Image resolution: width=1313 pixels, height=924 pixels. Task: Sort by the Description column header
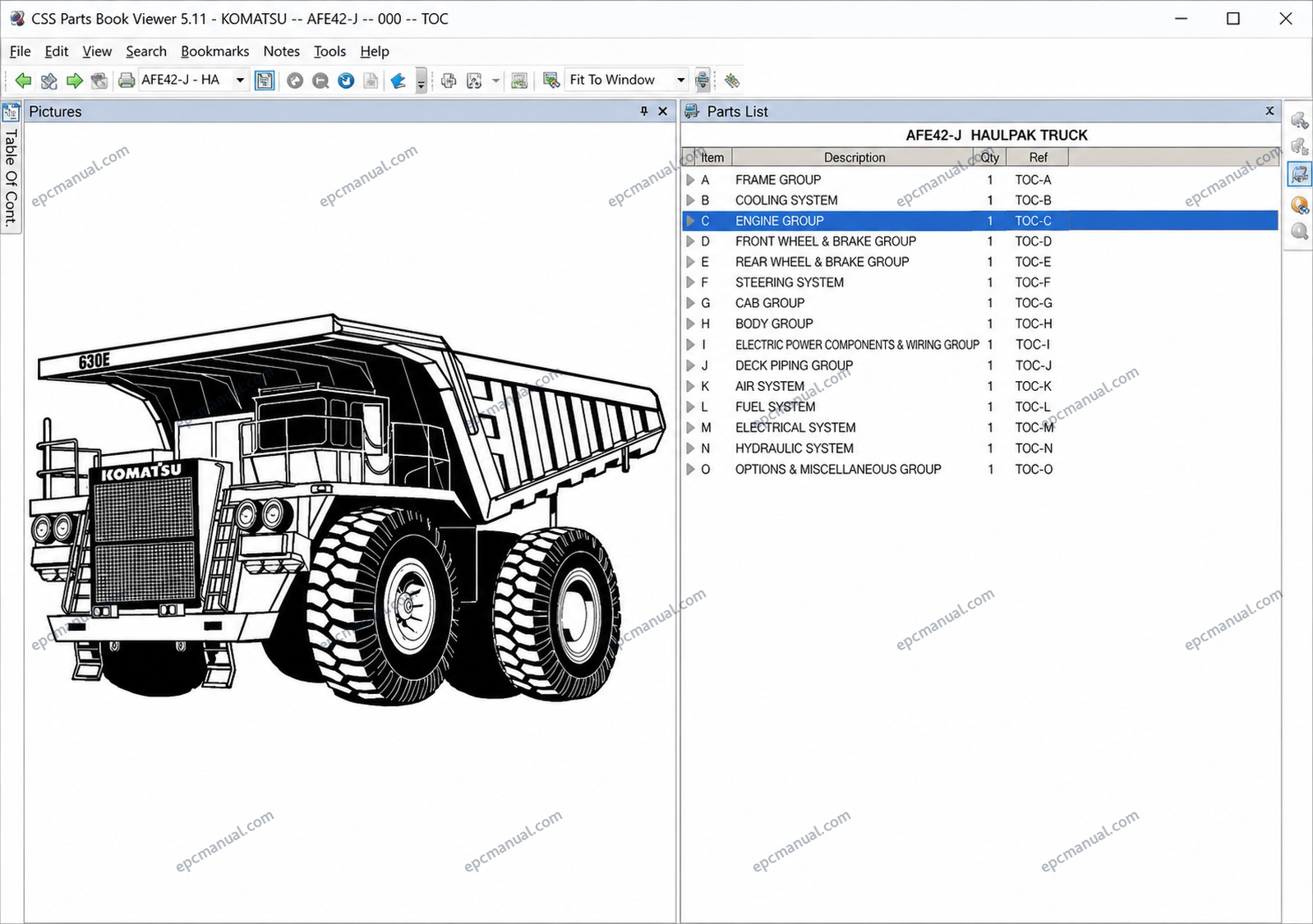(x=853, y=157)
